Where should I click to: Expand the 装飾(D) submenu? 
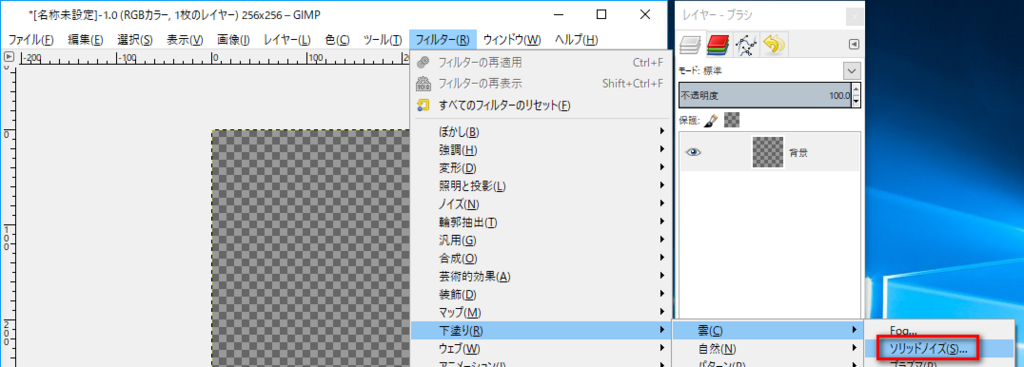tap(541, 295)
